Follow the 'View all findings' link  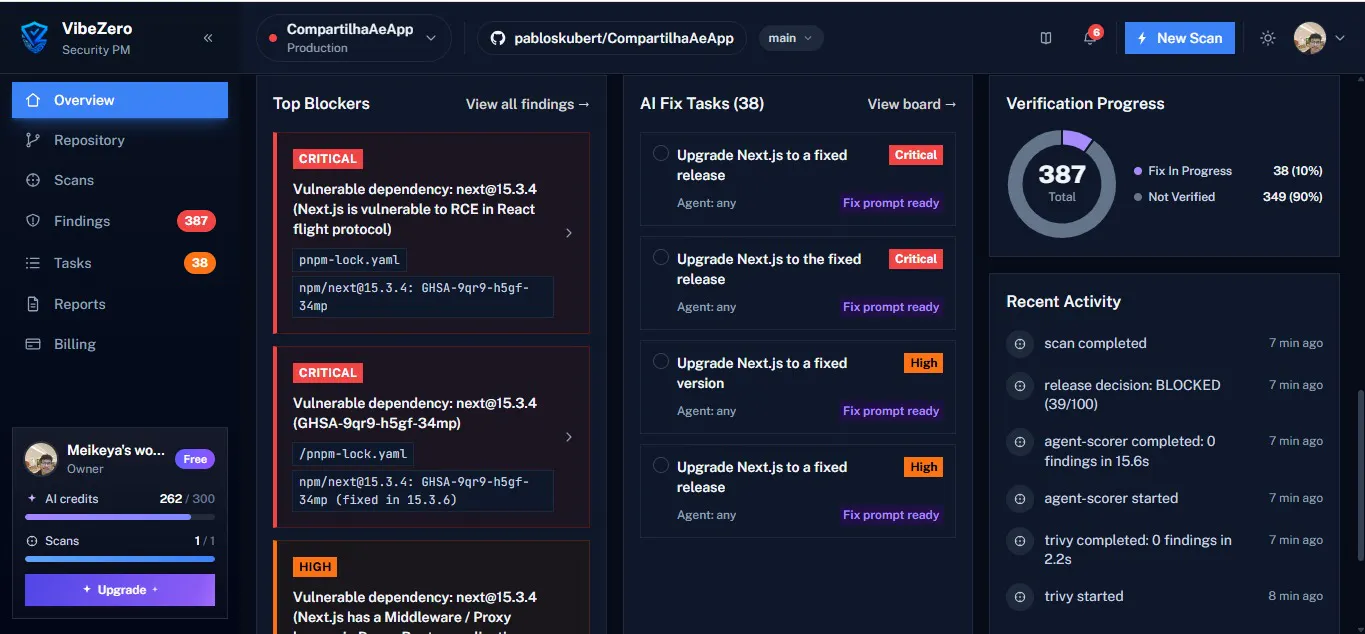tap(528, 104)
